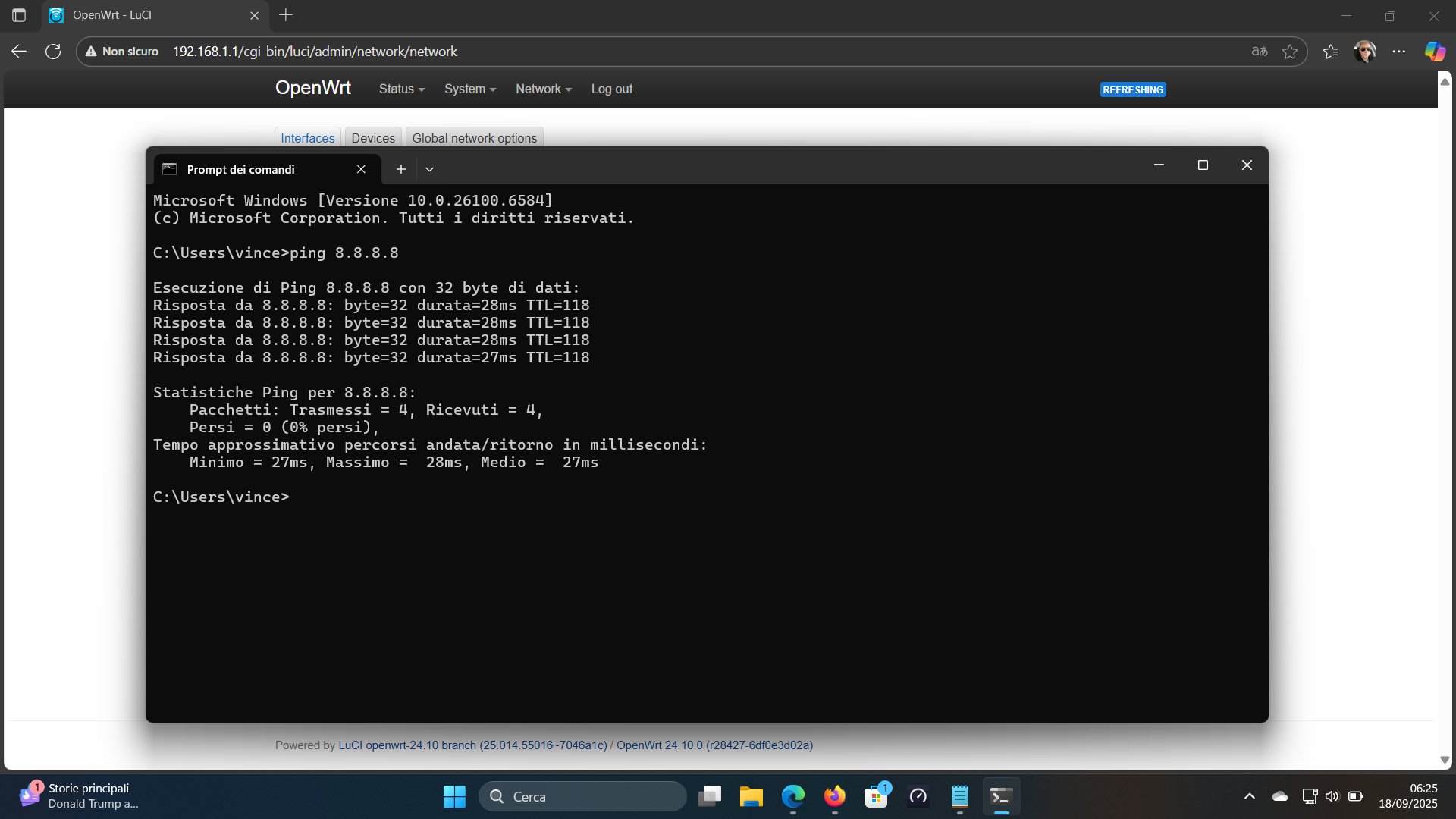Go back with the browser back arrow
Viewport: 1456px width, 819px height.
click(19, 52)
